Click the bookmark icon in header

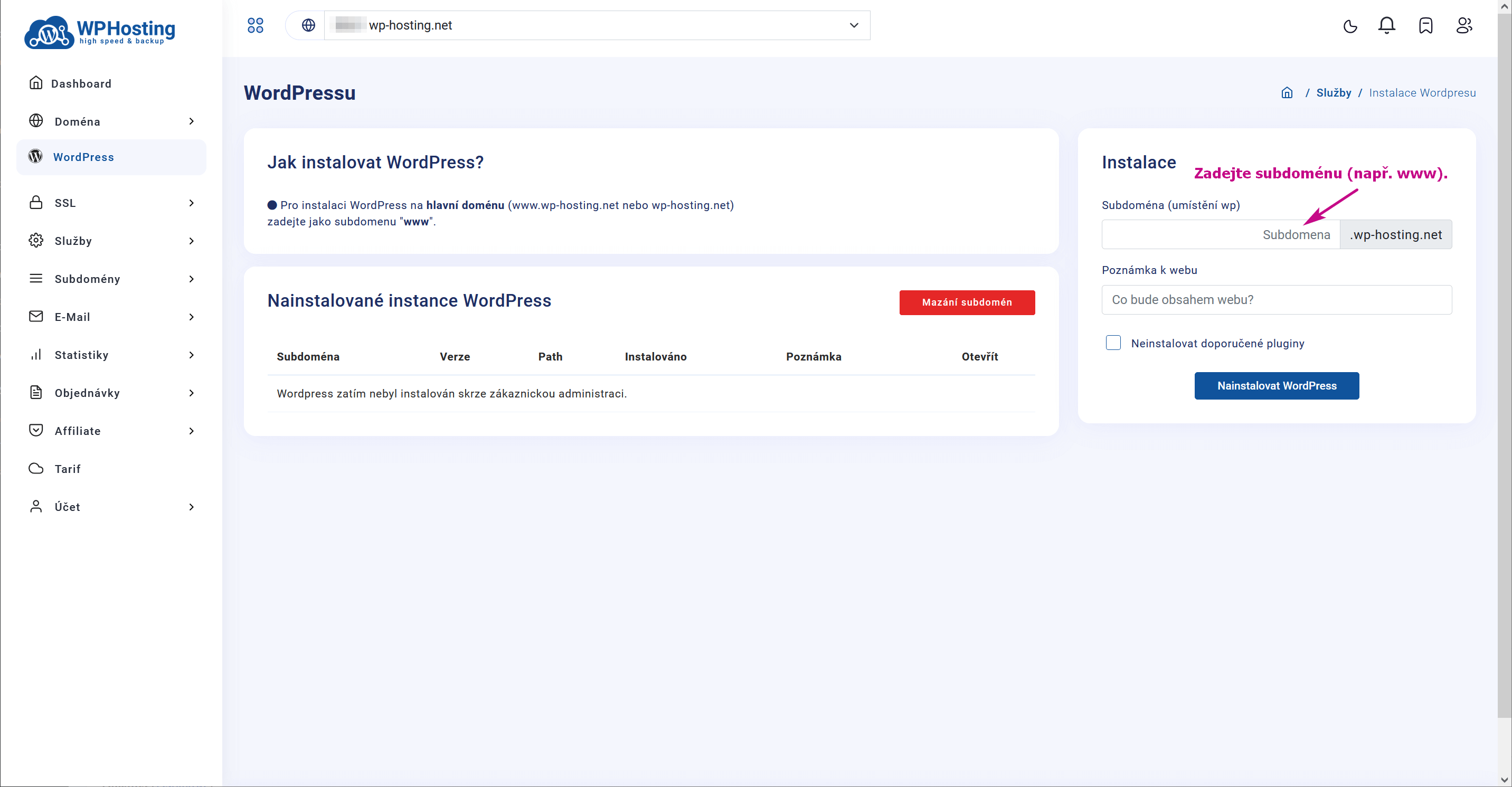[x=1426, y=25]
